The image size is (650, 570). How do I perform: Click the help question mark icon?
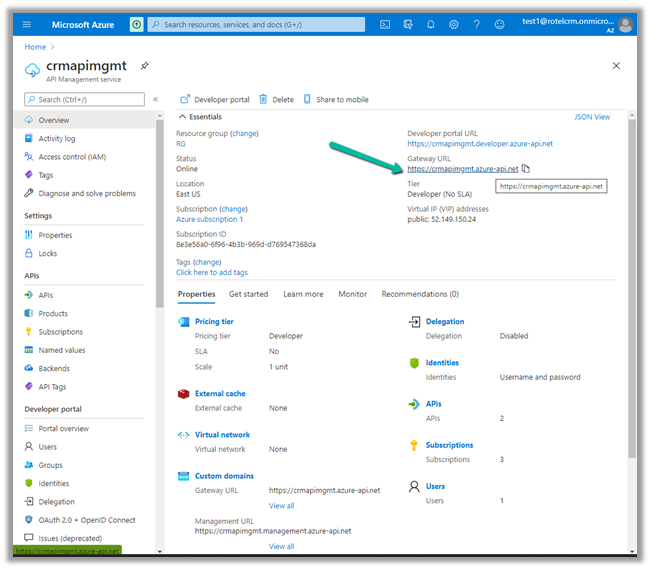(x=477, y=24)
